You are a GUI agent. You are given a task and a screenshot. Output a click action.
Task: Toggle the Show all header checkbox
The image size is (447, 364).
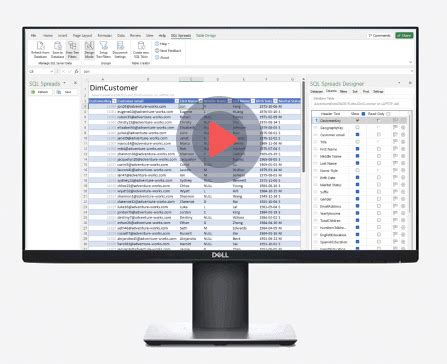coord(363,114)
